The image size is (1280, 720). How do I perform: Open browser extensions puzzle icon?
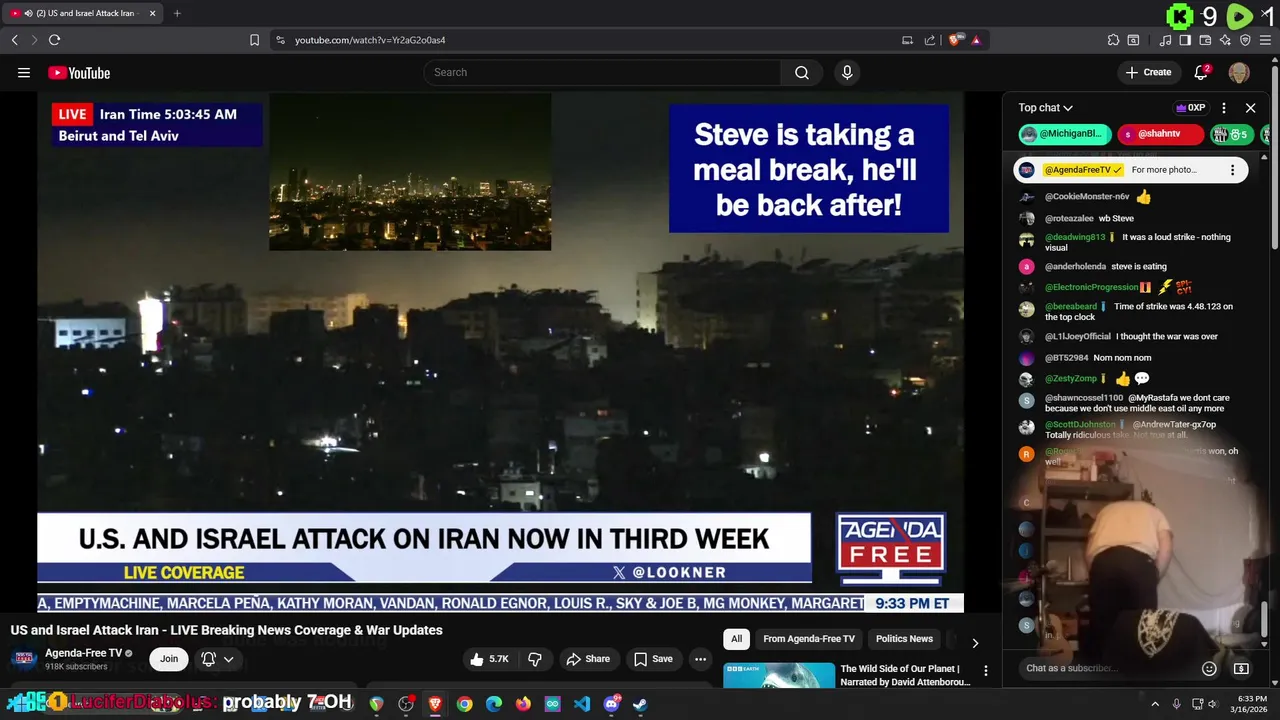pos(1113,40)
